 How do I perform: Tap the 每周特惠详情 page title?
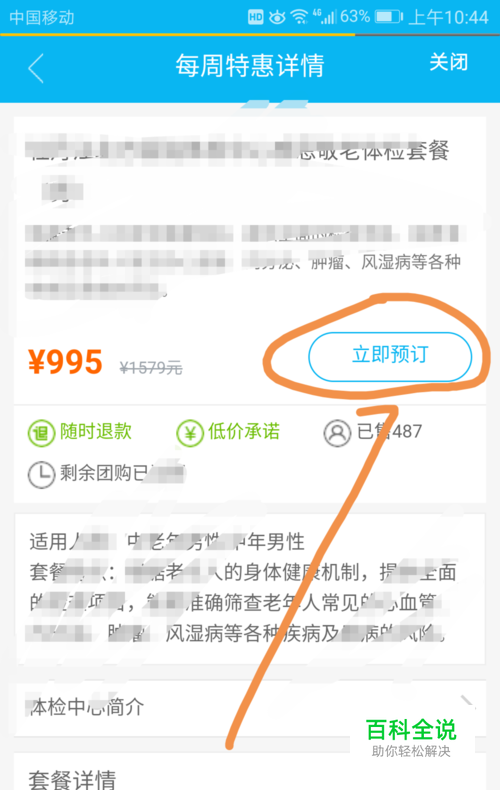tap(249, 65)
